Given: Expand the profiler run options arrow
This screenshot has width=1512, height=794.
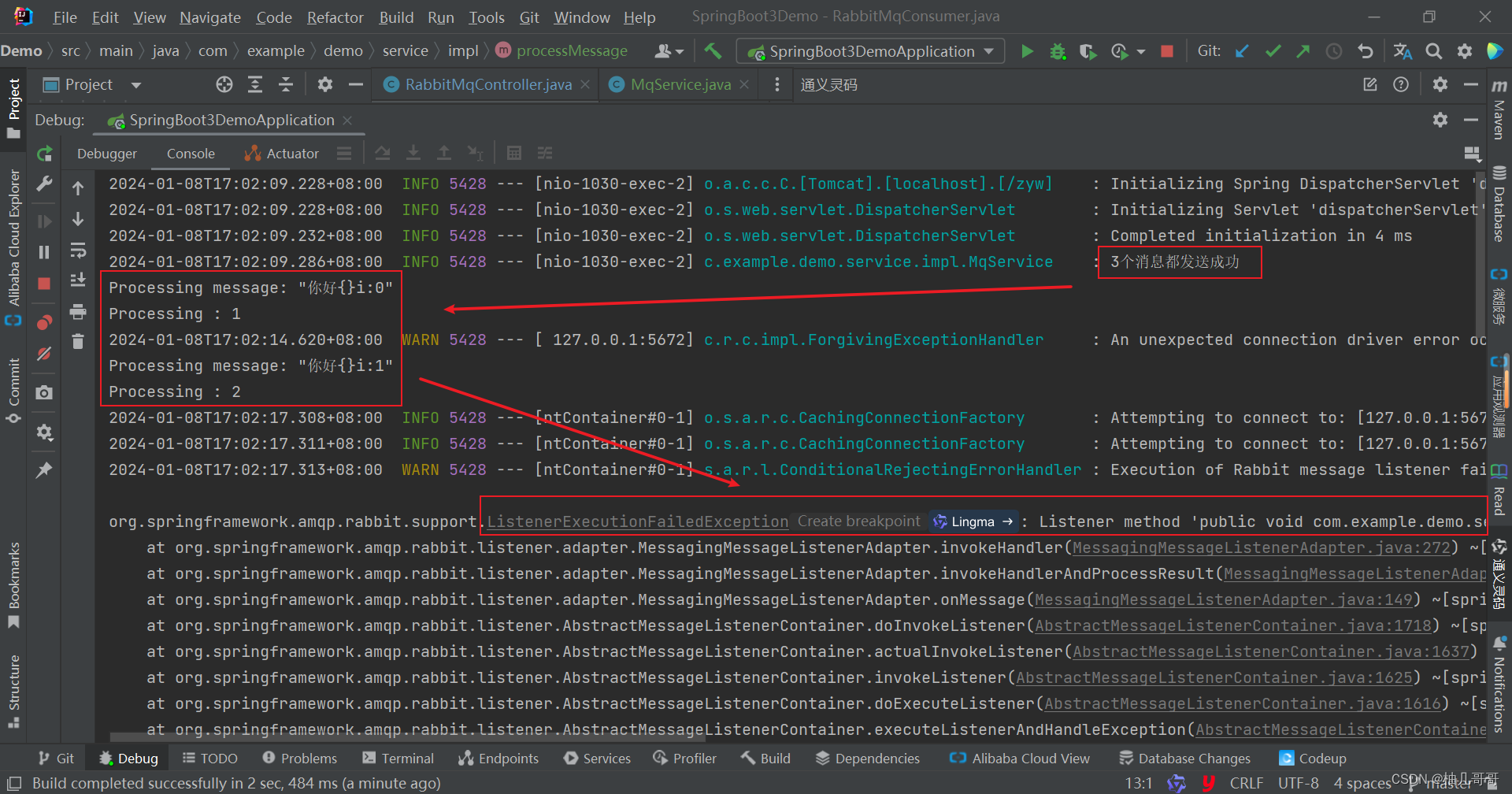Looking at the screenshot, I should 1141,52.
